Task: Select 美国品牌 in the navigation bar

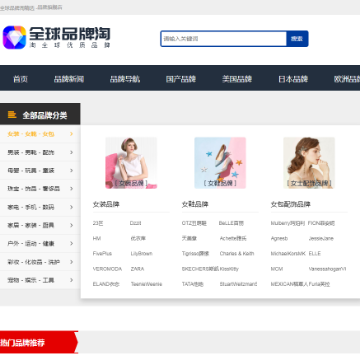Action: [237, 79]
